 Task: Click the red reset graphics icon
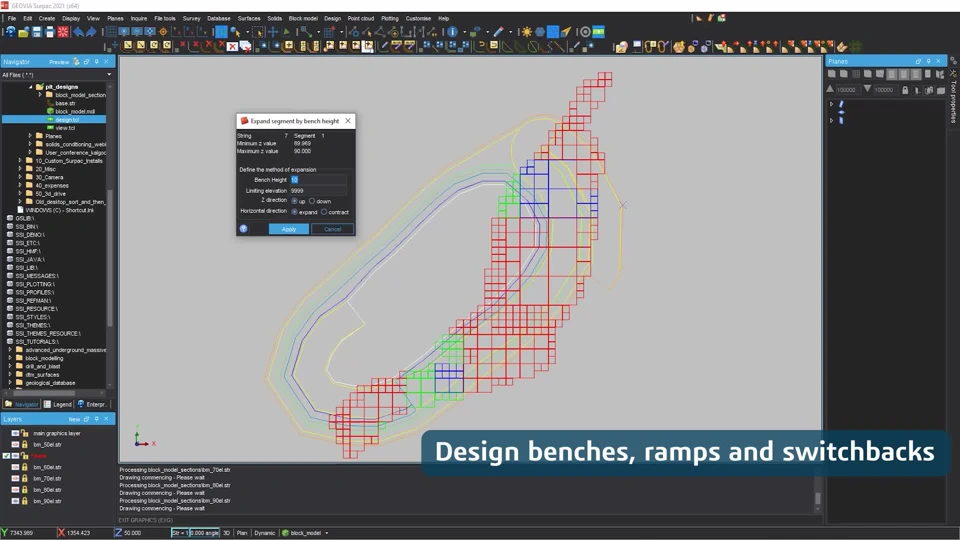tap(62, 32)
